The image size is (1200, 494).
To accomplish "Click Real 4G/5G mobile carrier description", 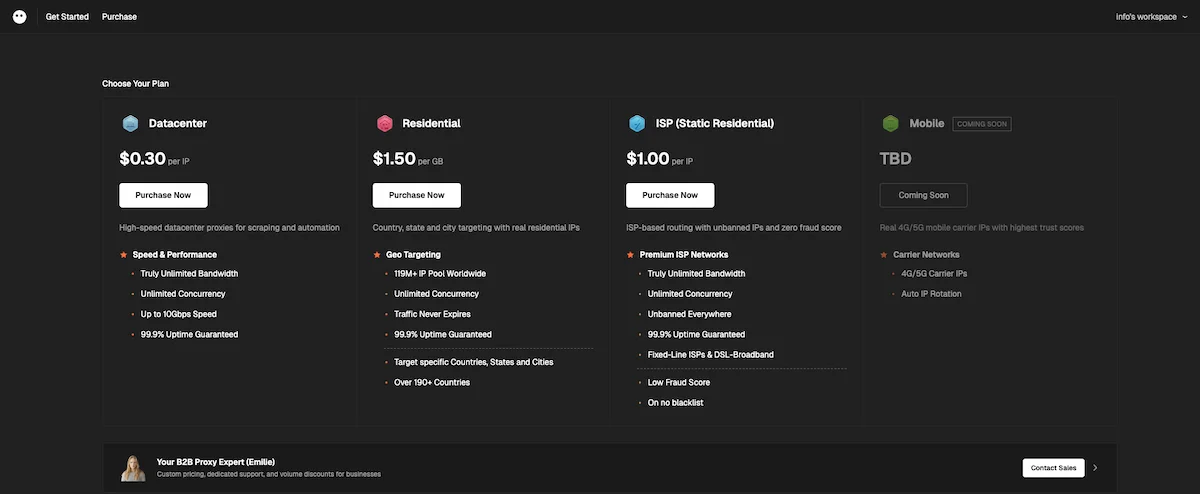I will (x=981, y=228).
